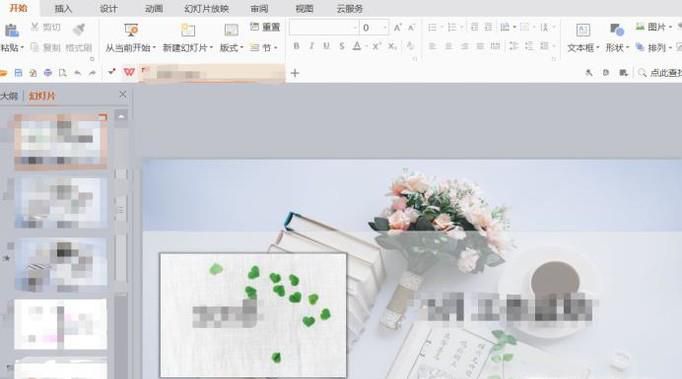Click the Shapes (形状) icon
The image size is (682, 379).
point(617,30)
